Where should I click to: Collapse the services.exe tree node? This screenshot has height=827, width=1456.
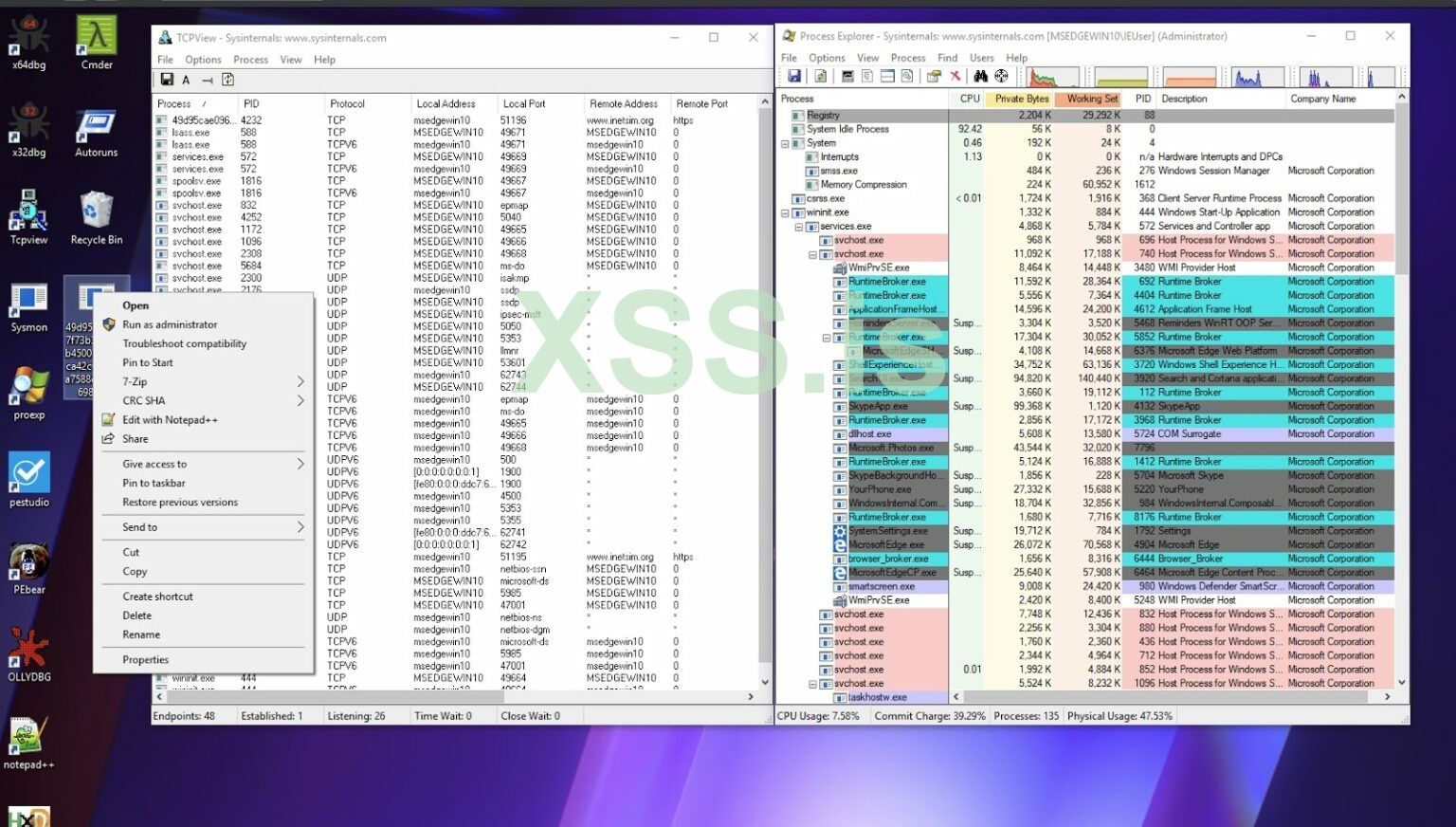pos(798,227)
